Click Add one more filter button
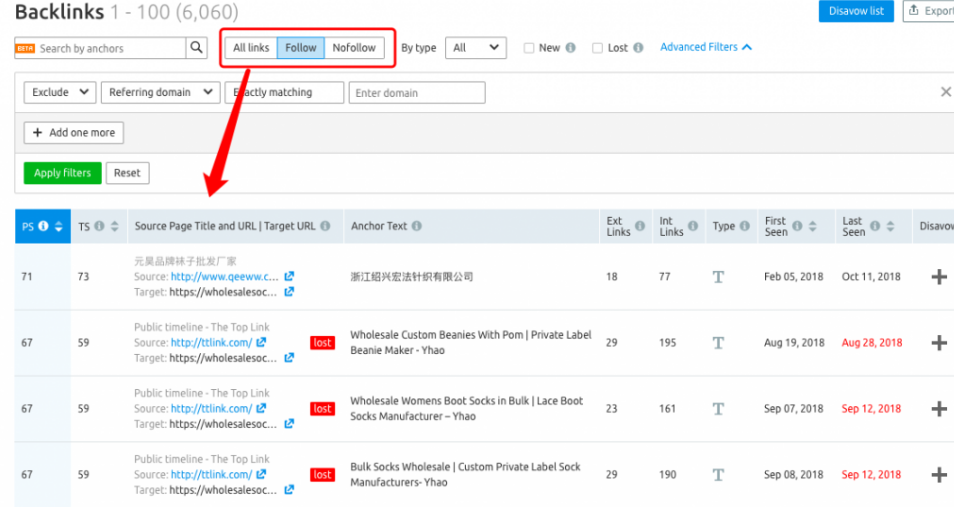The image size is (954, 507). (74, 133)
